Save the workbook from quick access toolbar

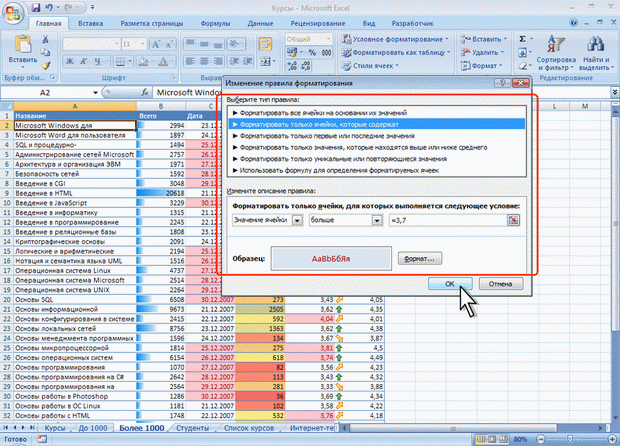[x=36, y=8]
